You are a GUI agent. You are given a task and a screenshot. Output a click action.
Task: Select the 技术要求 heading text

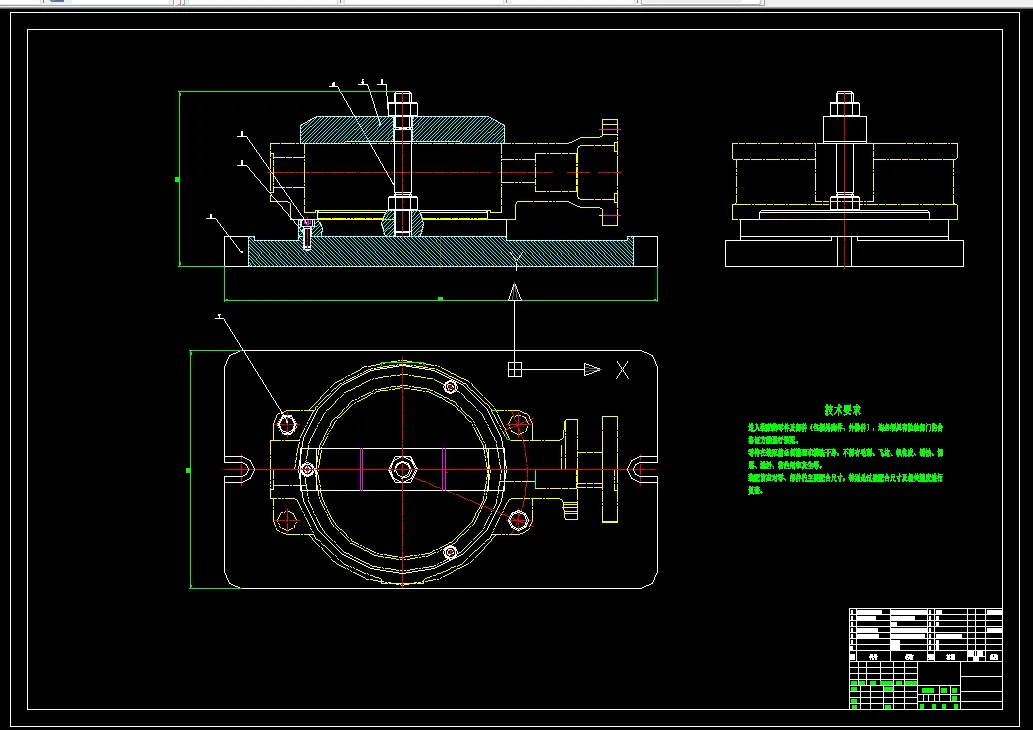click(843, 410)
